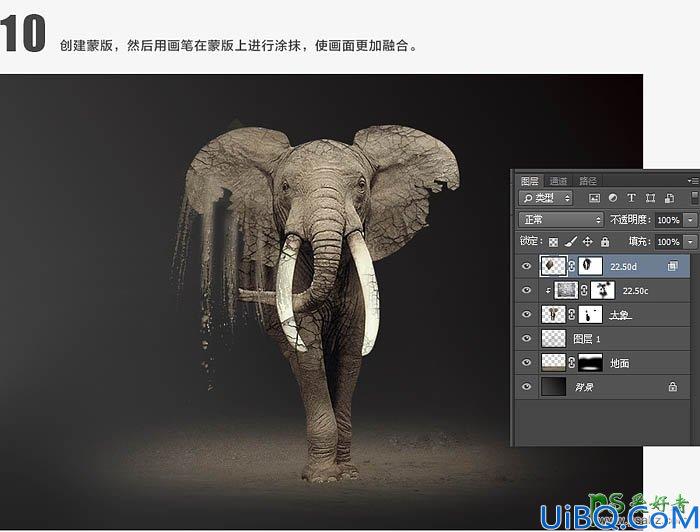The height and width of the screenshot is (532, 700).
Task: Select the 图层 1 layer thumbnail
Action: click(554, 339)
